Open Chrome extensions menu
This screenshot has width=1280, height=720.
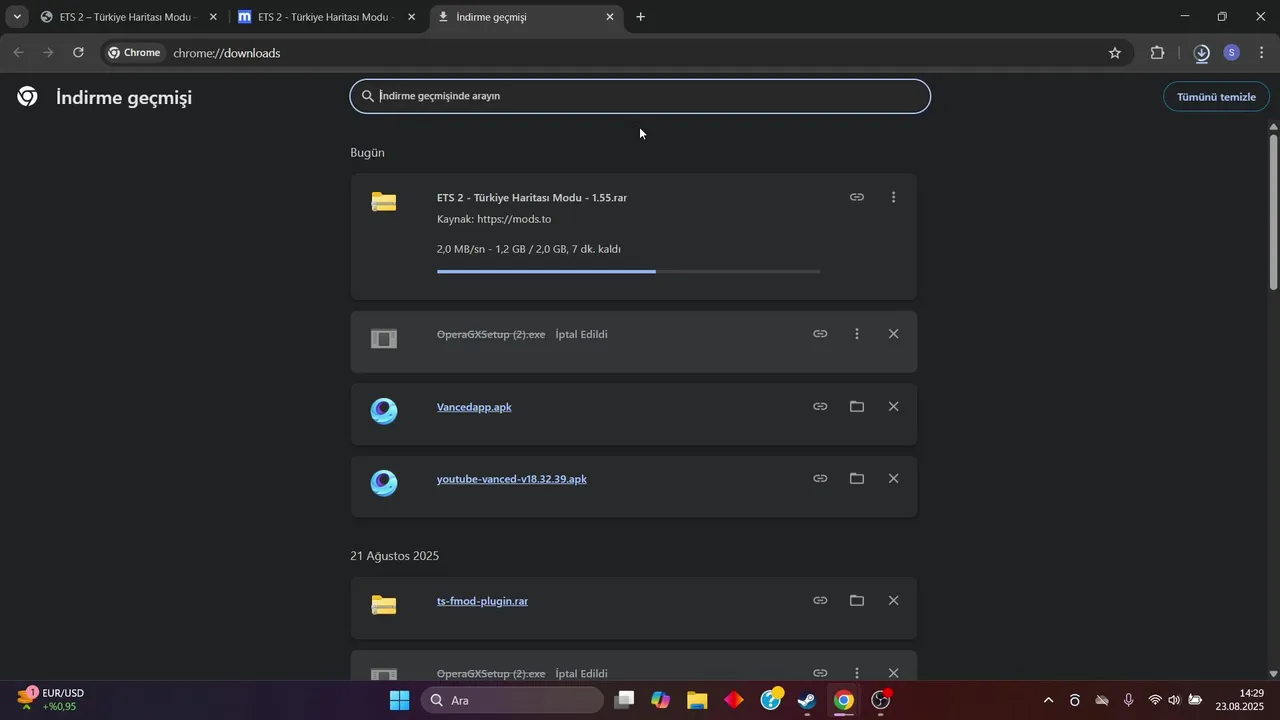tap(1157, 53)
